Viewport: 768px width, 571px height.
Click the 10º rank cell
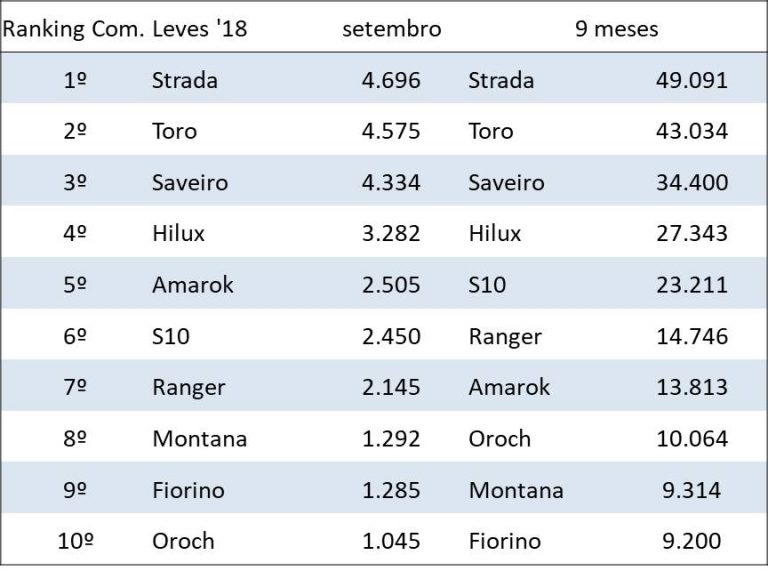pyautogui.click(x=75, y=541)
